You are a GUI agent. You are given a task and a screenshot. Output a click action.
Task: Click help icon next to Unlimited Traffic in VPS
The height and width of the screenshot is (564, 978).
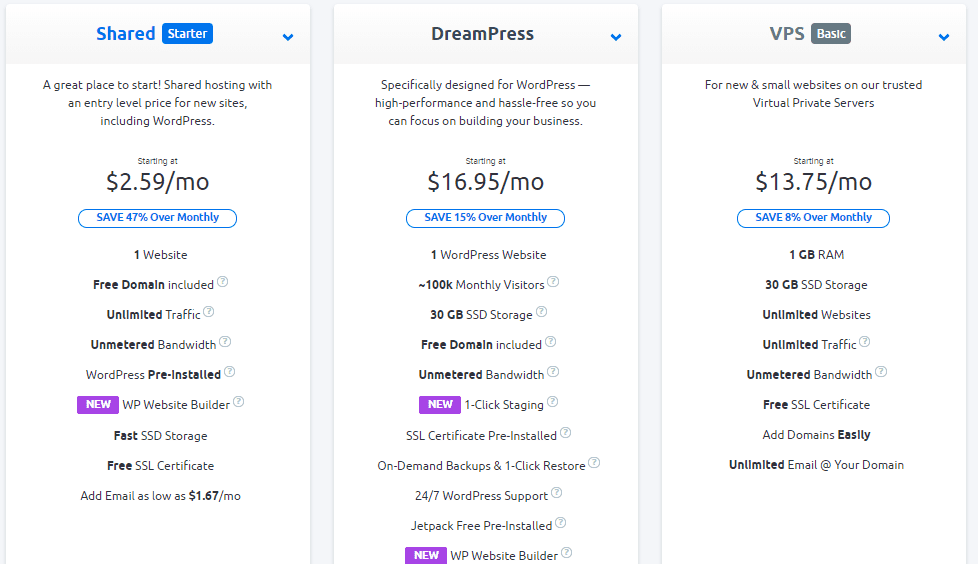coord(864,341)
